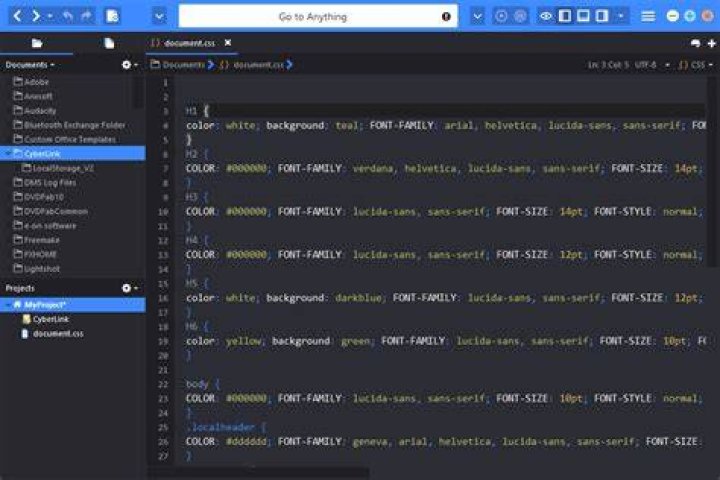
Task: Open the Documents location dropdown
Action: click(30, 65)
